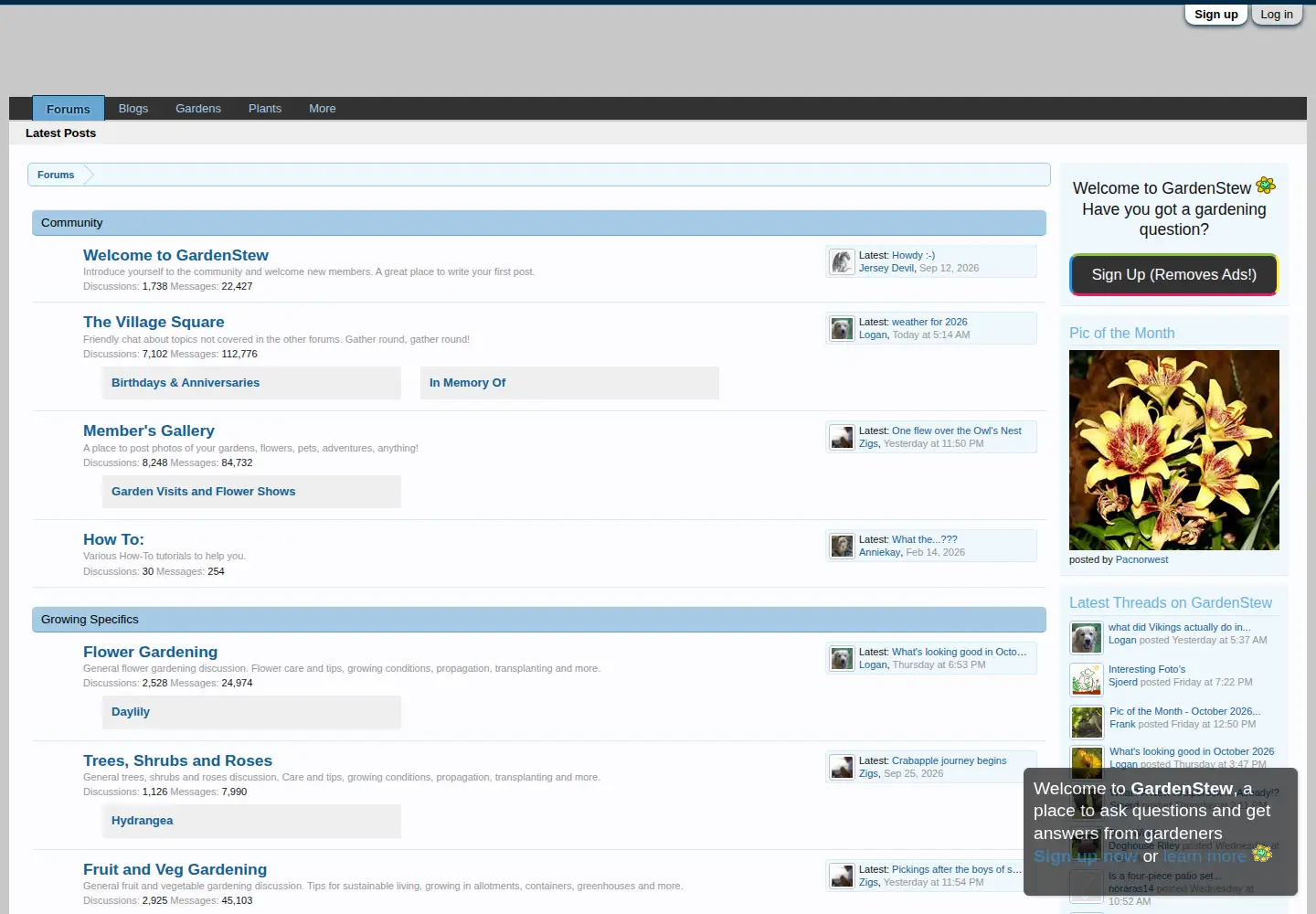Open Welcome to GardenStew forum

[x=175, y=255]
